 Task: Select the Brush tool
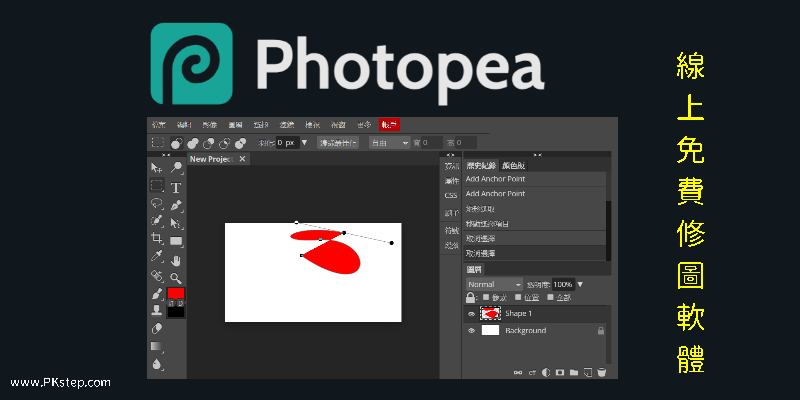157,294
